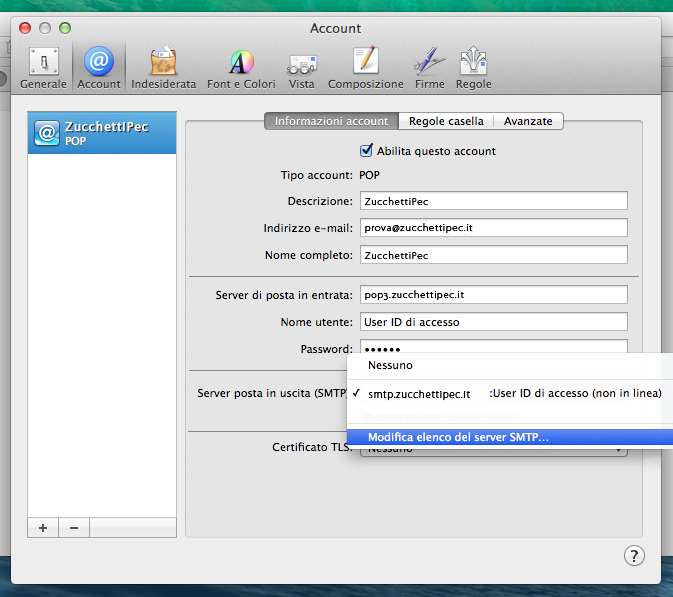673x597 pixels.
Task: Switch to Informazioni account tab
Action: (331, 121)
